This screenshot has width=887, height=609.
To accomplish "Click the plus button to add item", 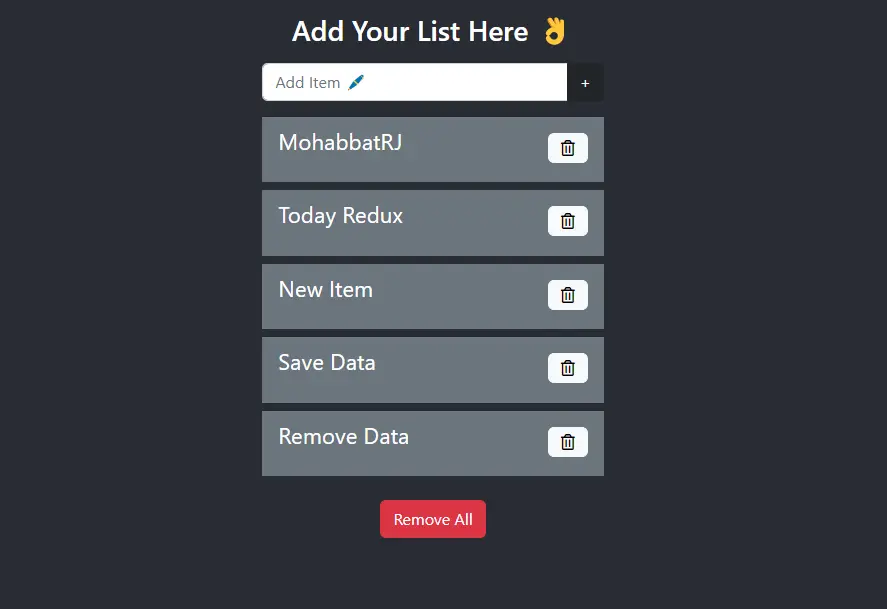I will click(x=585, y=83).
